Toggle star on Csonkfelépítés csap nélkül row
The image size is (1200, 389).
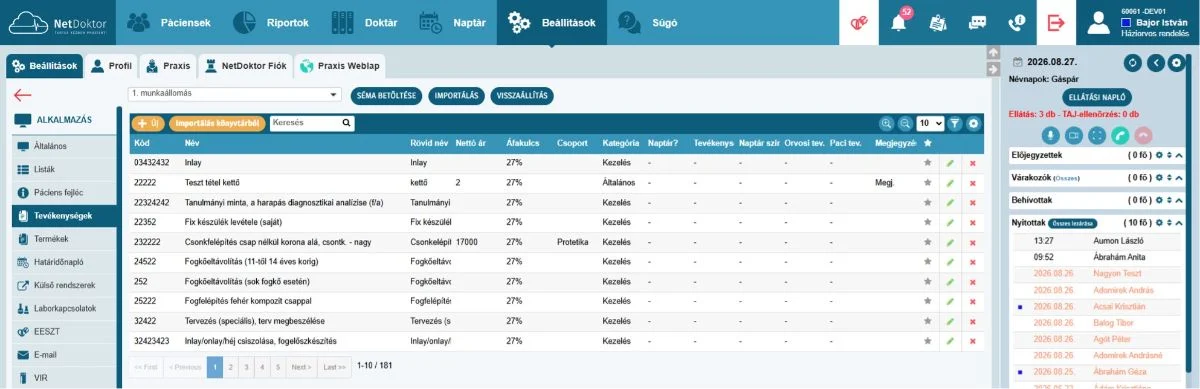coord(928,242)
